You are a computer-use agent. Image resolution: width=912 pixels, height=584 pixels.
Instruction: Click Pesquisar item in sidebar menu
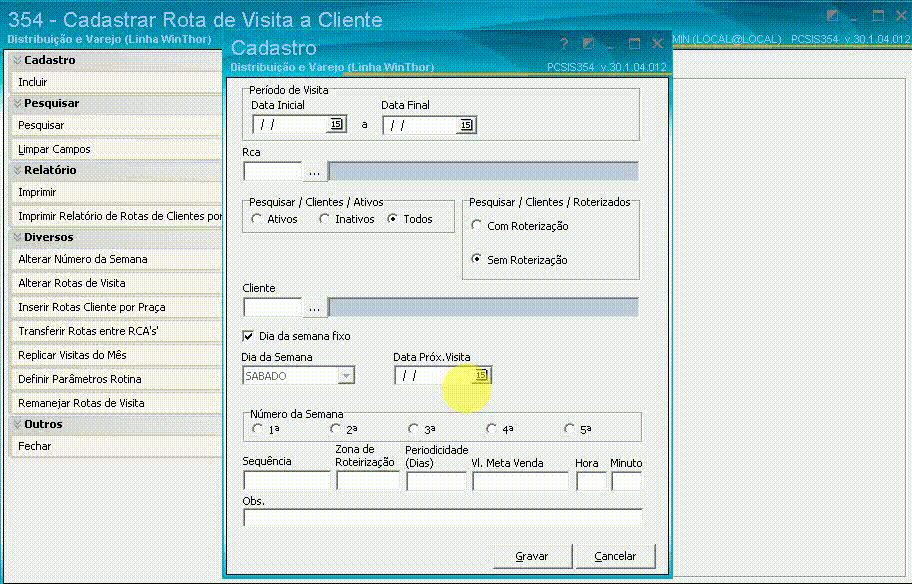116,125
